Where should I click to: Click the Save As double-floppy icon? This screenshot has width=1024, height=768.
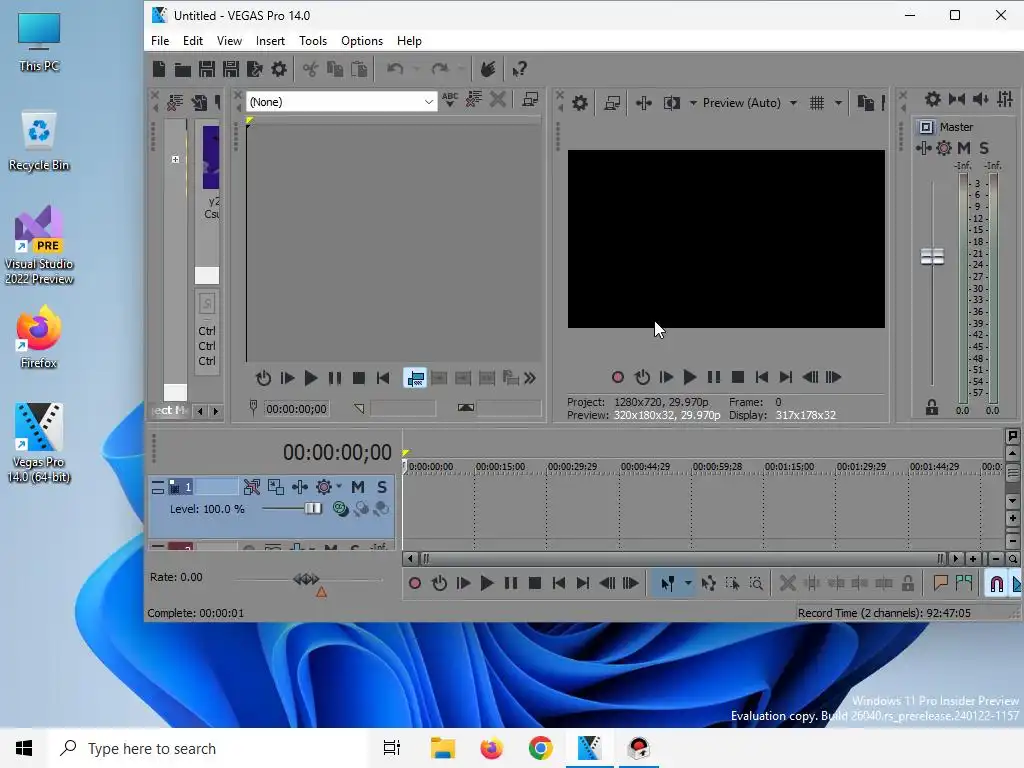[231, 69]
